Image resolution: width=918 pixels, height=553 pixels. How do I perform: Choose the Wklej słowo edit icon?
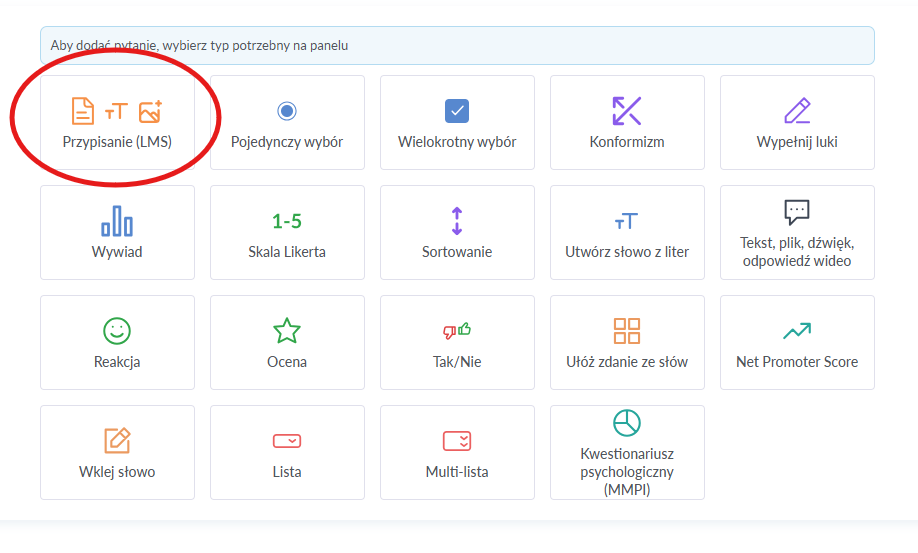tap(117, 441)
